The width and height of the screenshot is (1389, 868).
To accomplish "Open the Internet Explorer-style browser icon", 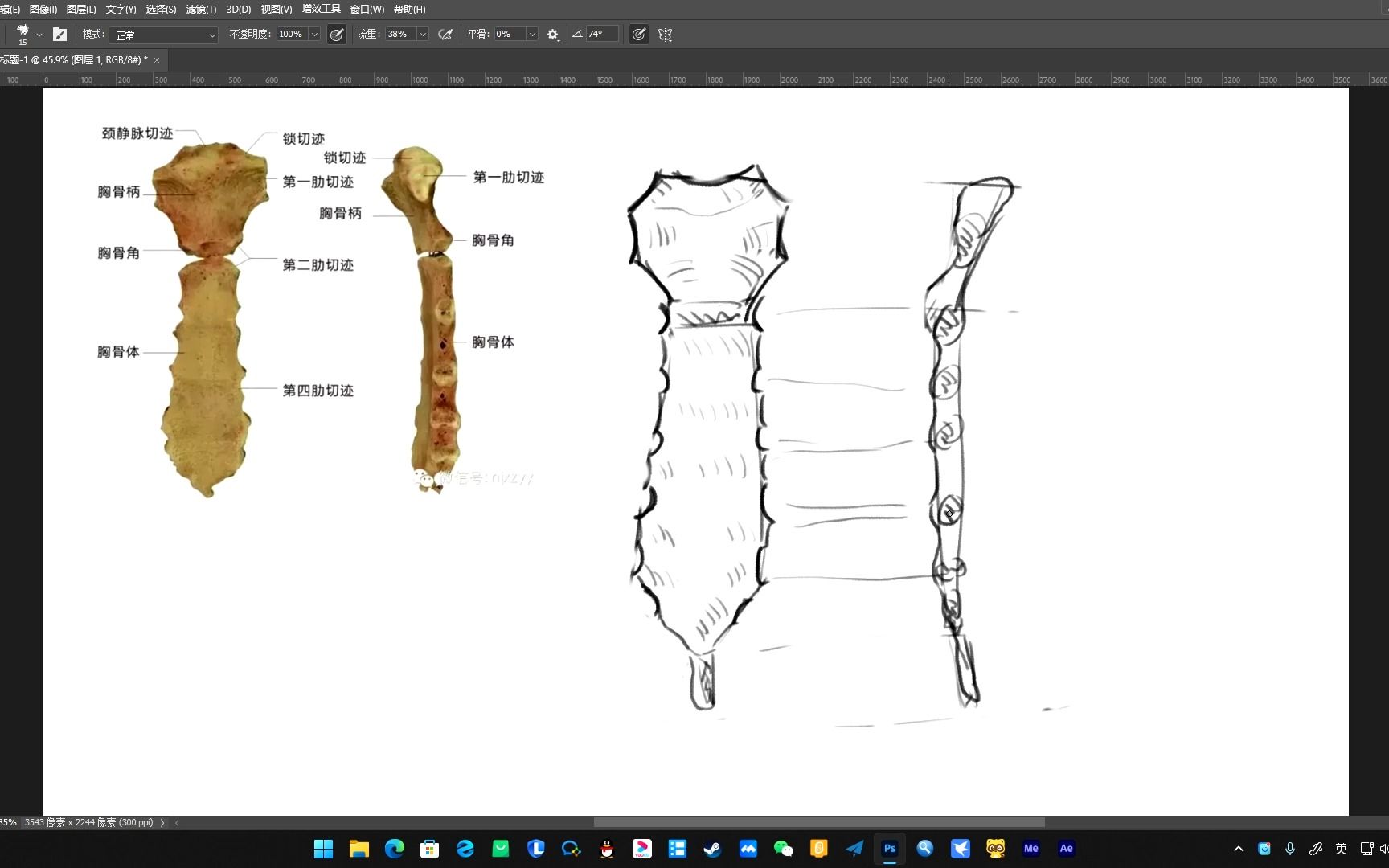I will 465,849.
